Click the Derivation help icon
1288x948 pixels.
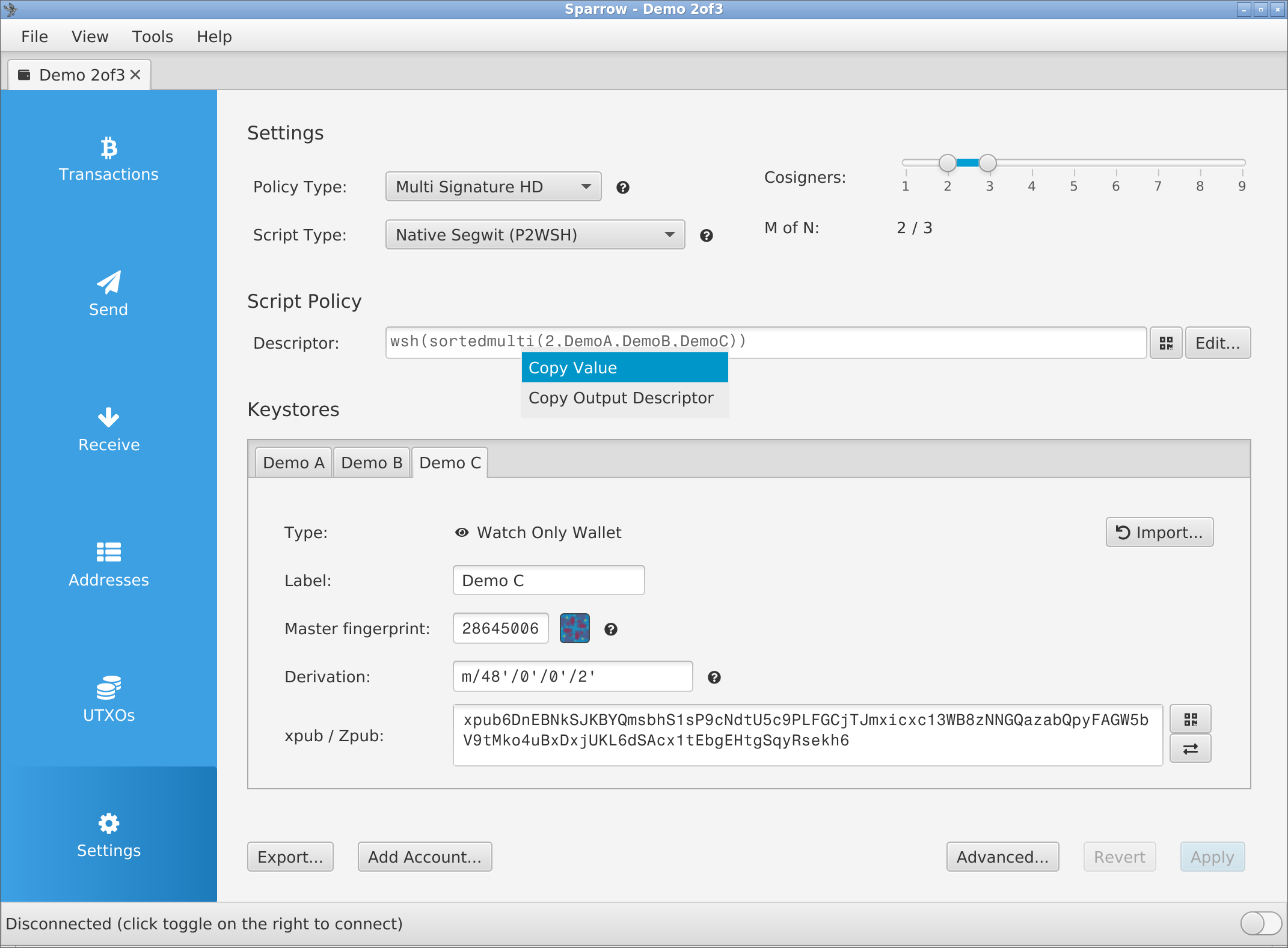click(x=714, y=677)
